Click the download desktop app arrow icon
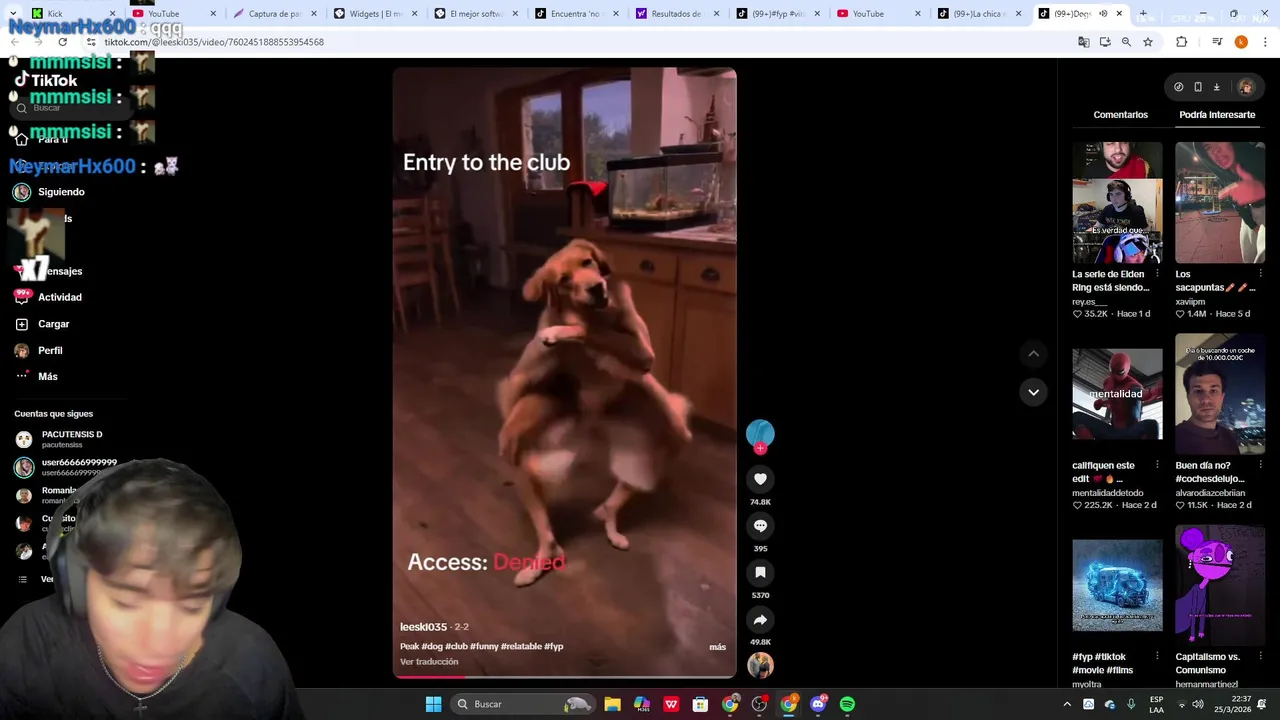1280x720 pixels. click(1216, 87)
